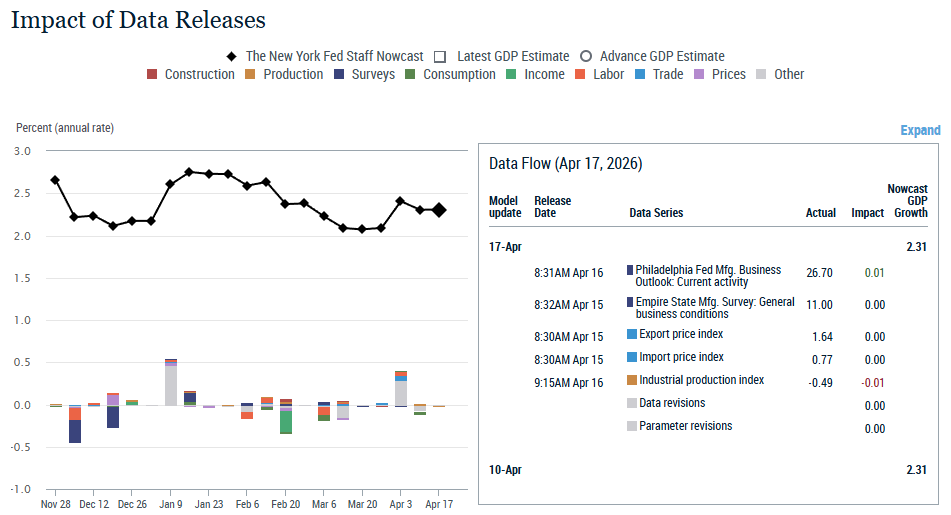Click the Income legend square icon
Viewport: 951px width, 515px height.
pyautogui.click(x=512, y=74)
